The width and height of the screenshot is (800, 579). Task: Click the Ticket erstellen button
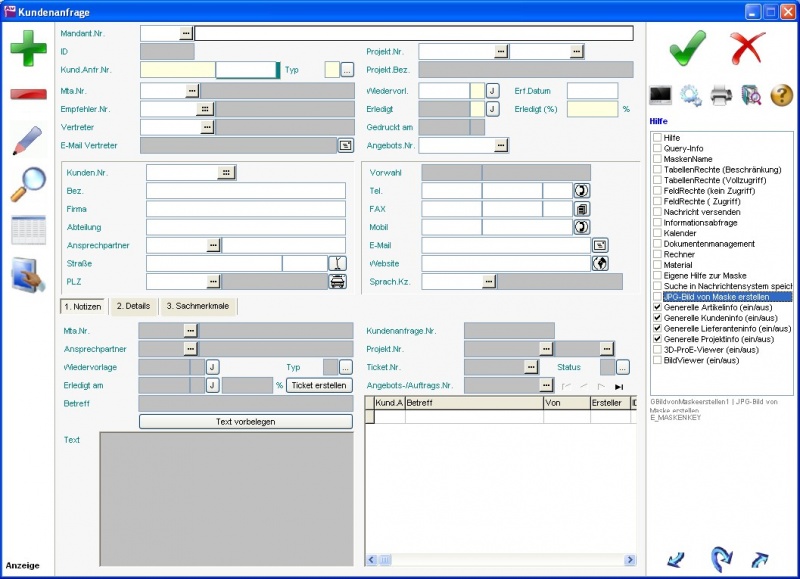pos(319,385)
